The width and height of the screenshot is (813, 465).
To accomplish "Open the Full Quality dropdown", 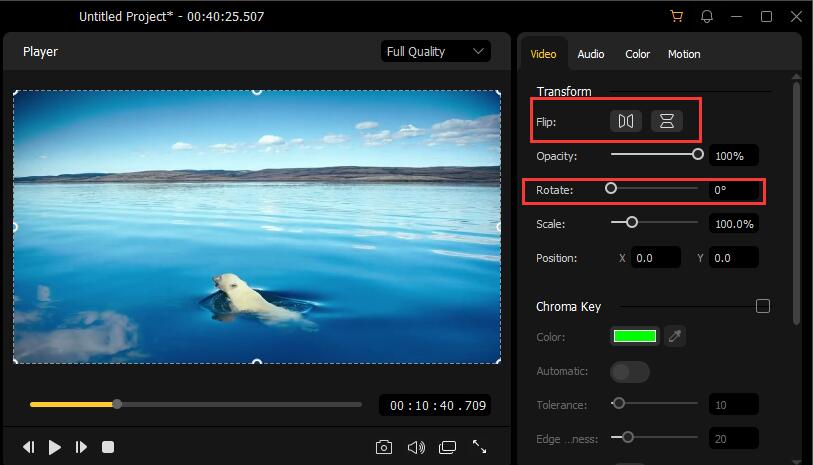I will (x=435, y=51).
